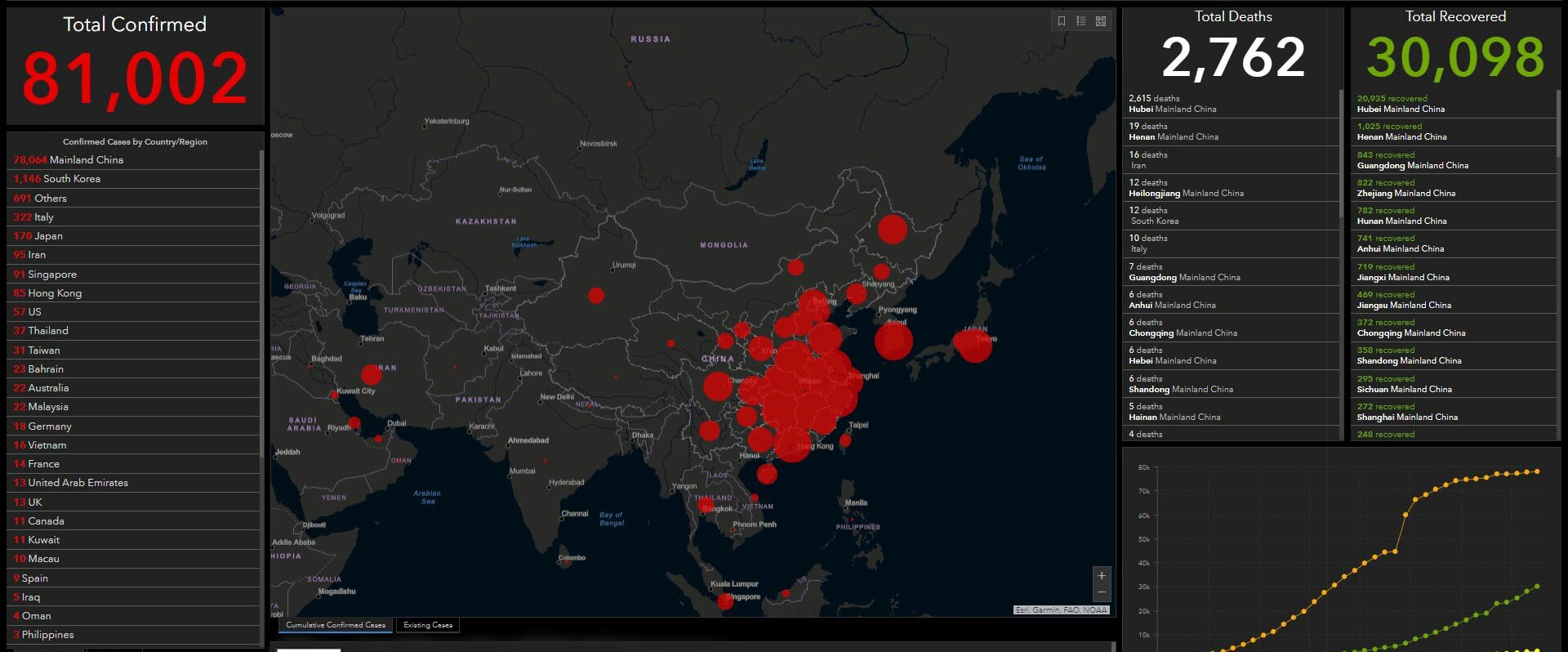Click the red circle over South Korea
This screenshot has width=1568, height=652.
(x=893, y=340)
